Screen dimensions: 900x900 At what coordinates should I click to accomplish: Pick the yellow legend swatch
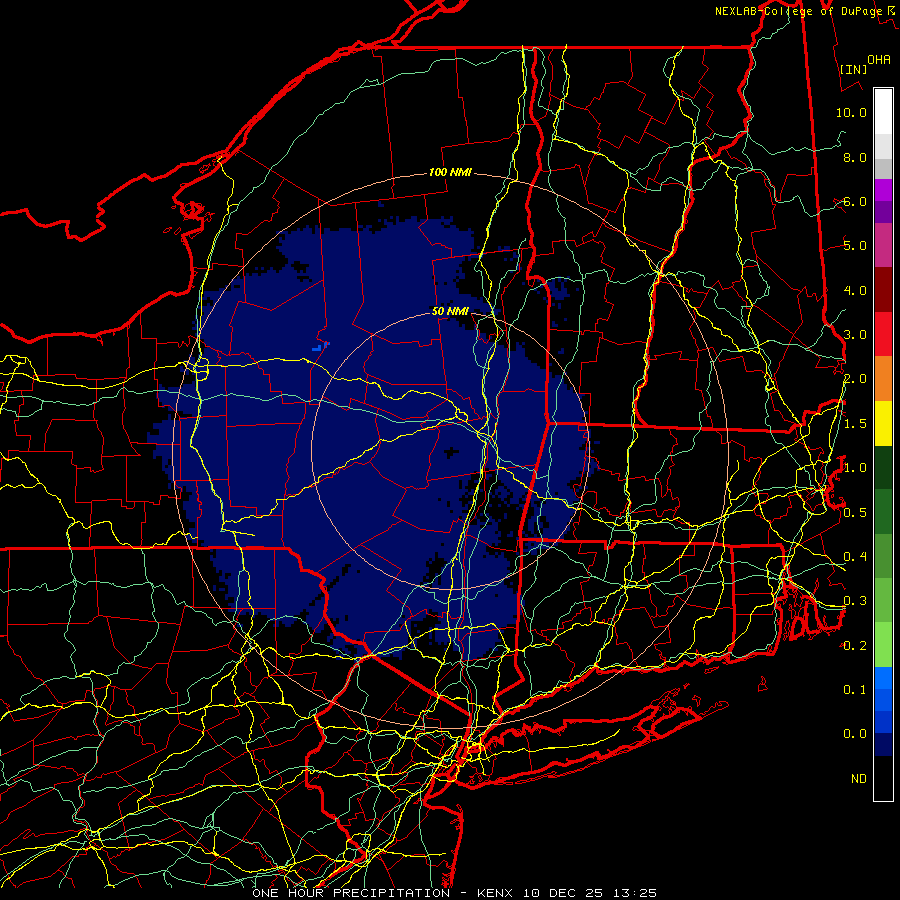click(883, 423)
